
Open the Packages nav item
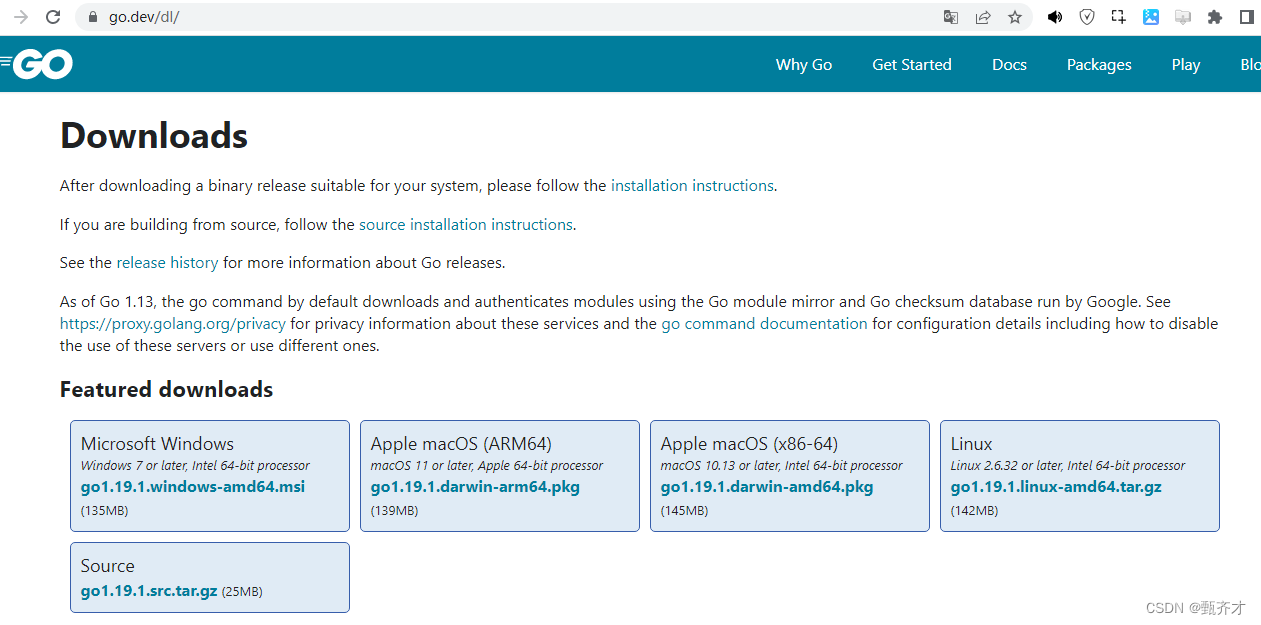click(x=1099, y=64)
